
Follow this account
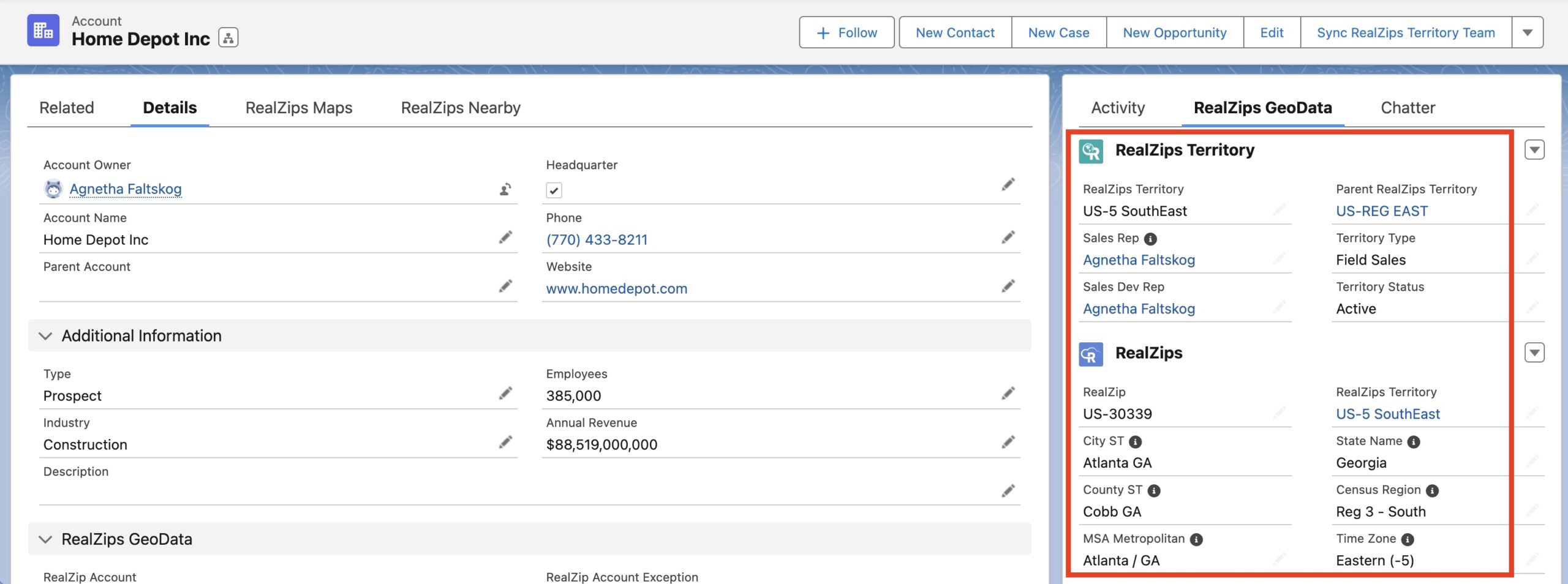click(x=846, y=32)
